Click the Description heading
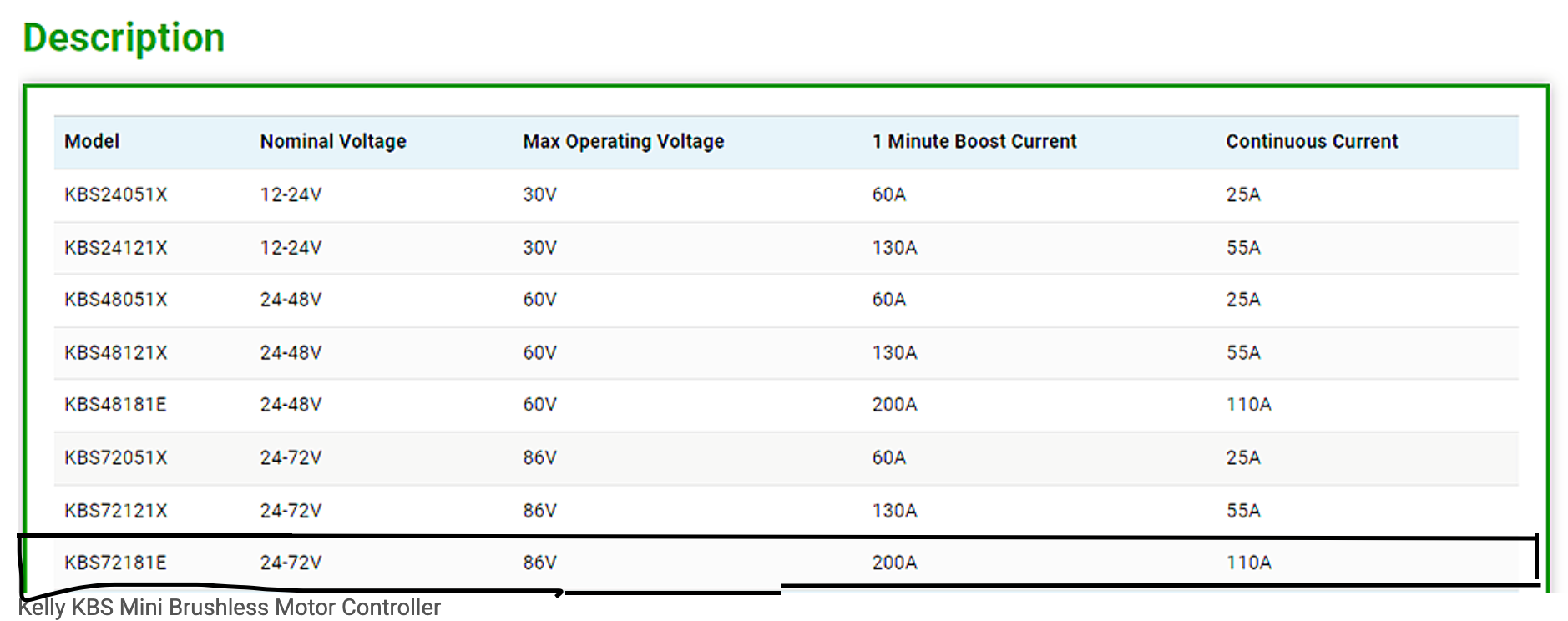 pos(124,38)
